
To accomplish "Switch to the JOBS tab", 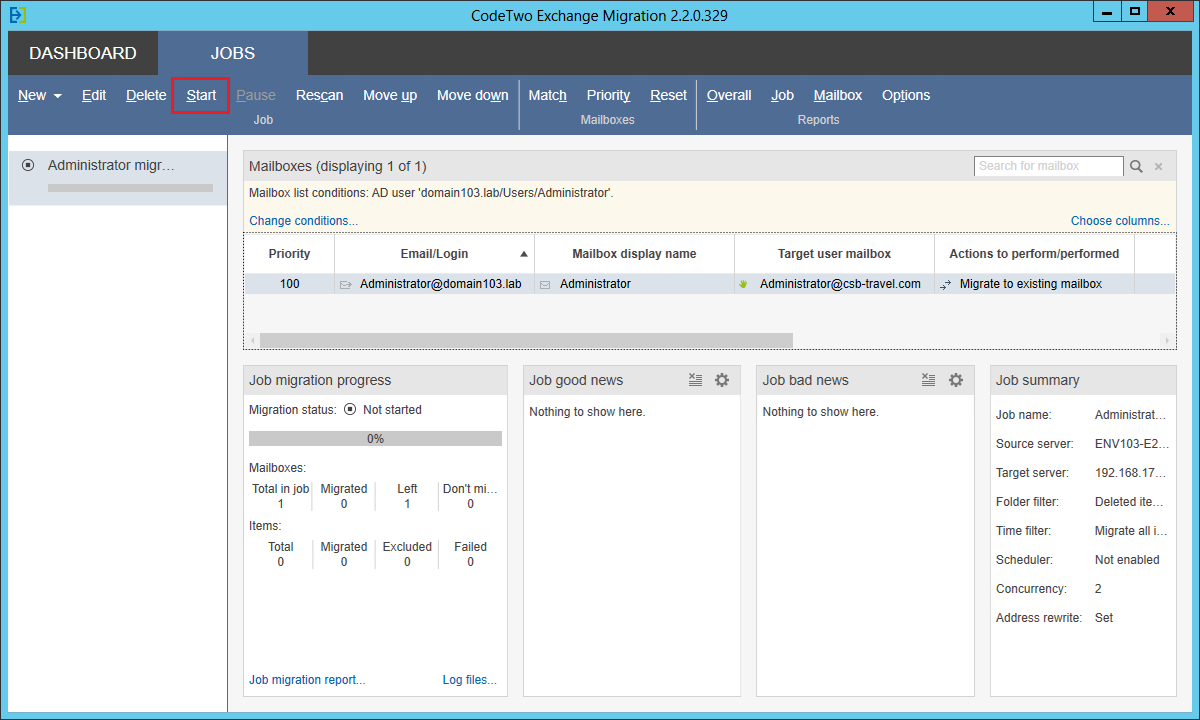I will pos(233,53).
